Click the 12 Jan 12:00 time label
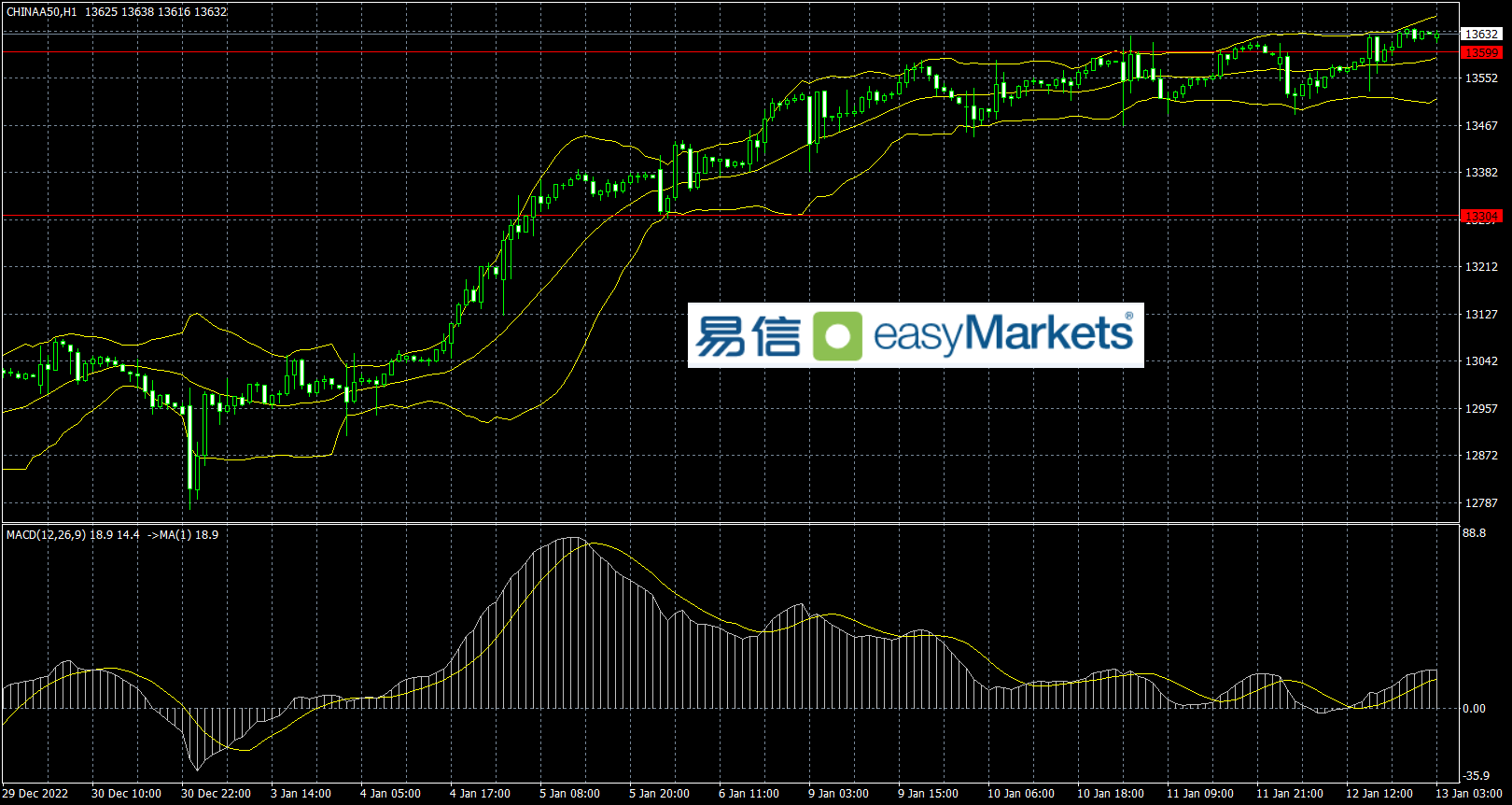The width and height of the screenshot is (1512, 805). point(1379,794)
